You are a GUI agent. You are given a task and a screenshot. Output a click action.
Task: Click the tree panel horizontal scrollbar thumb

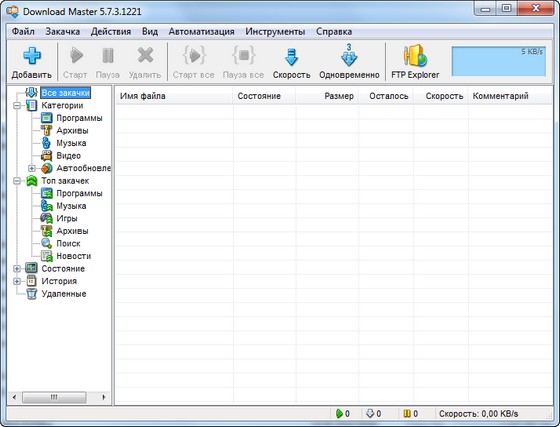pyautogui.click(x=54, y=397)
